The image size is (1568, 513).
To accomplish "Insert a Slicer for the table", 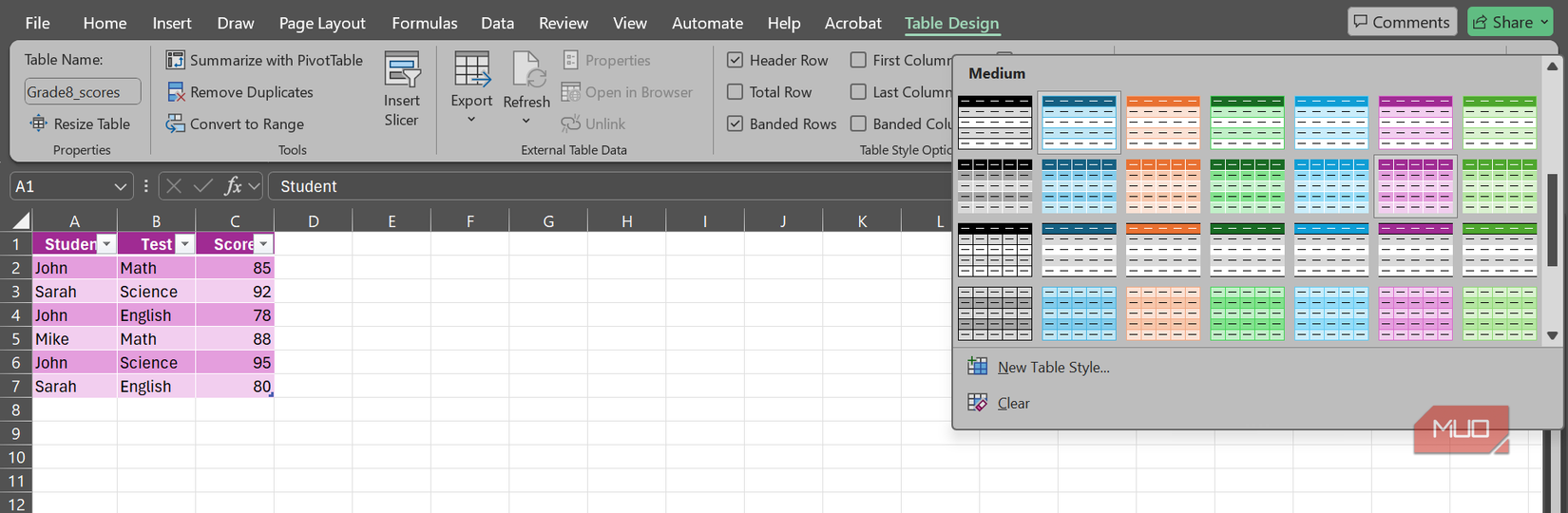I will click(401, 89).
